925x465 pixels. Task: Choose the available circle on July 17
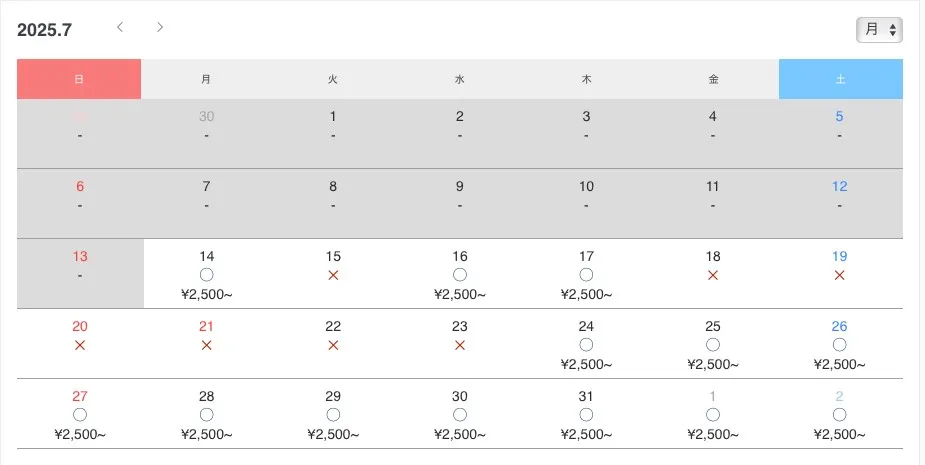click(586, 275)
